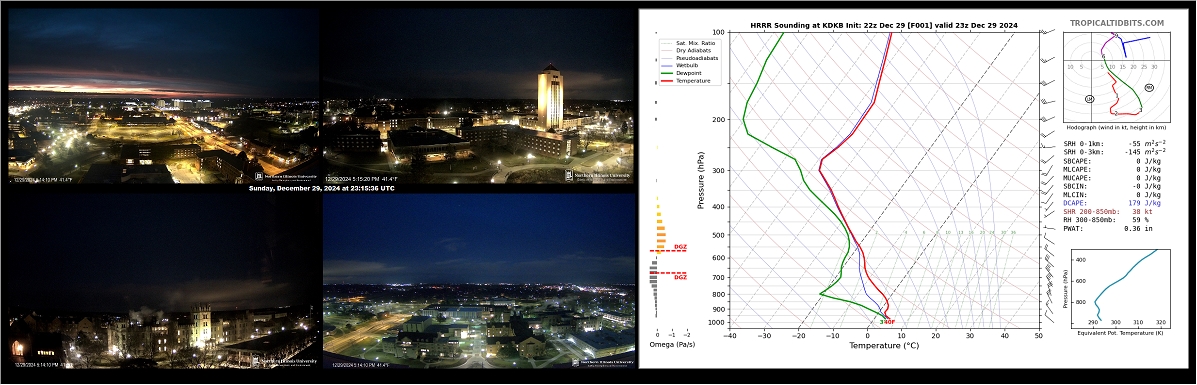Click the 50 tick on the temperature axis
This screenshot has width=1197, height=385.
(x=1039, y=335)
